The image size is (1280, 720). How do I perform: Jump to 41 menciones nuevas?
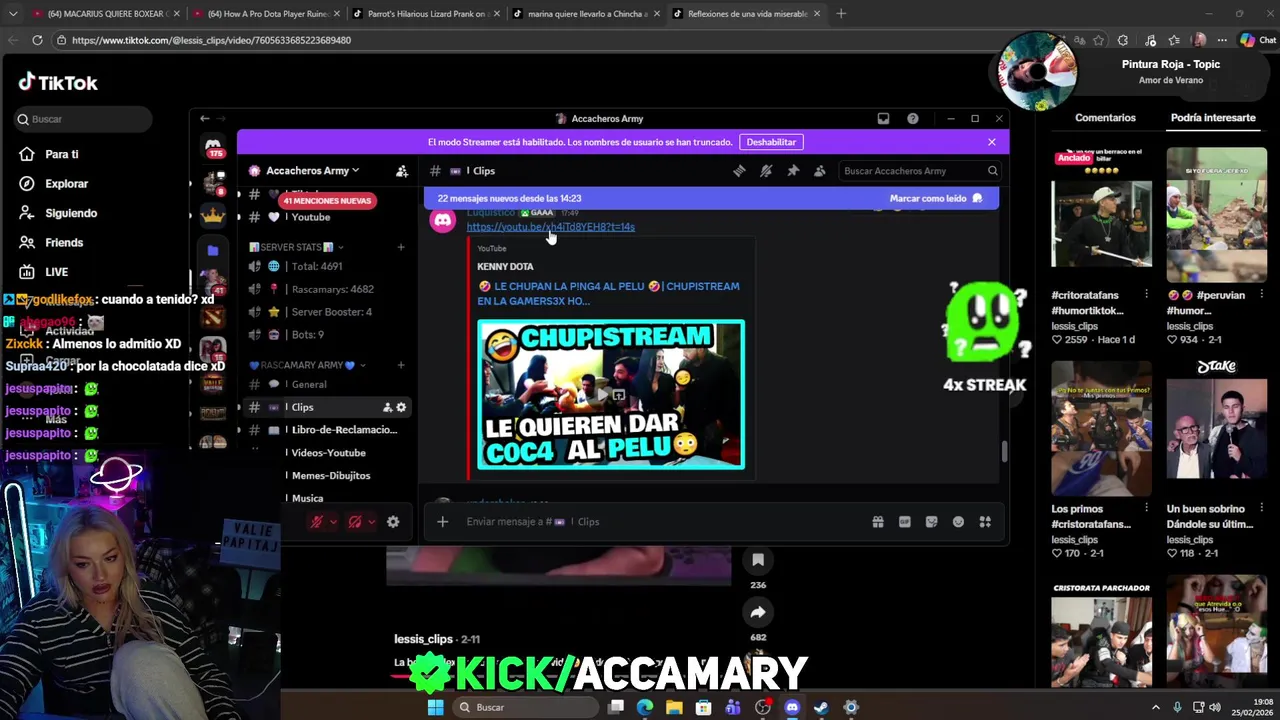[327, 201]
